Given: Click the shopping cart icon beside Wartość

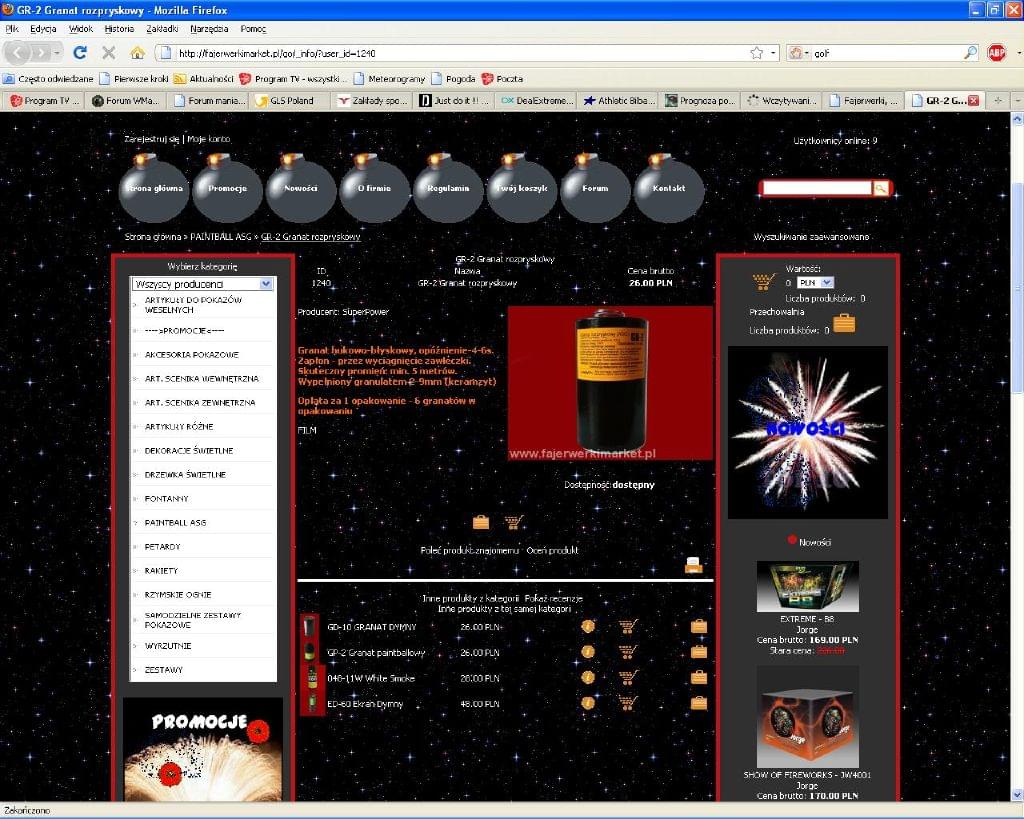Looking at the screenshot, I should point(763,281).
